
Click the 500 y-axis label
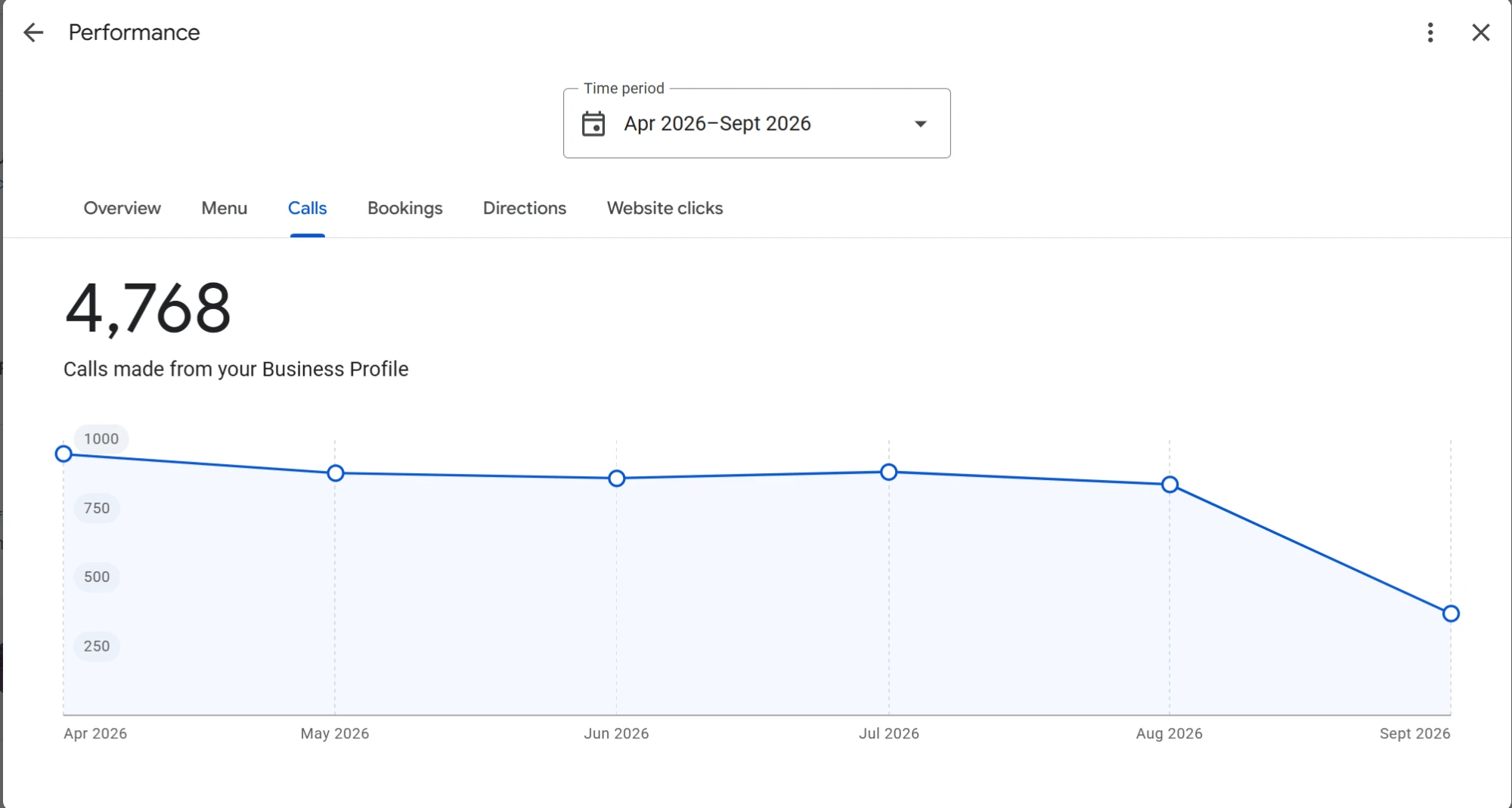97,577
